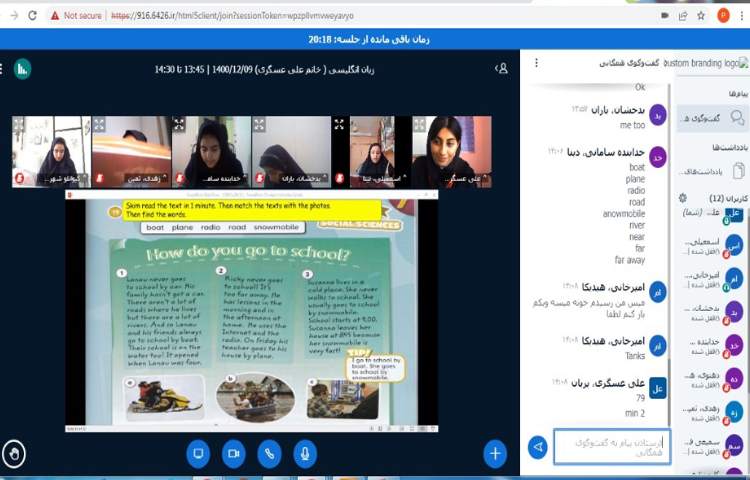Focus the public chat message input
This screenshot has height=480, width=750.
612,447
